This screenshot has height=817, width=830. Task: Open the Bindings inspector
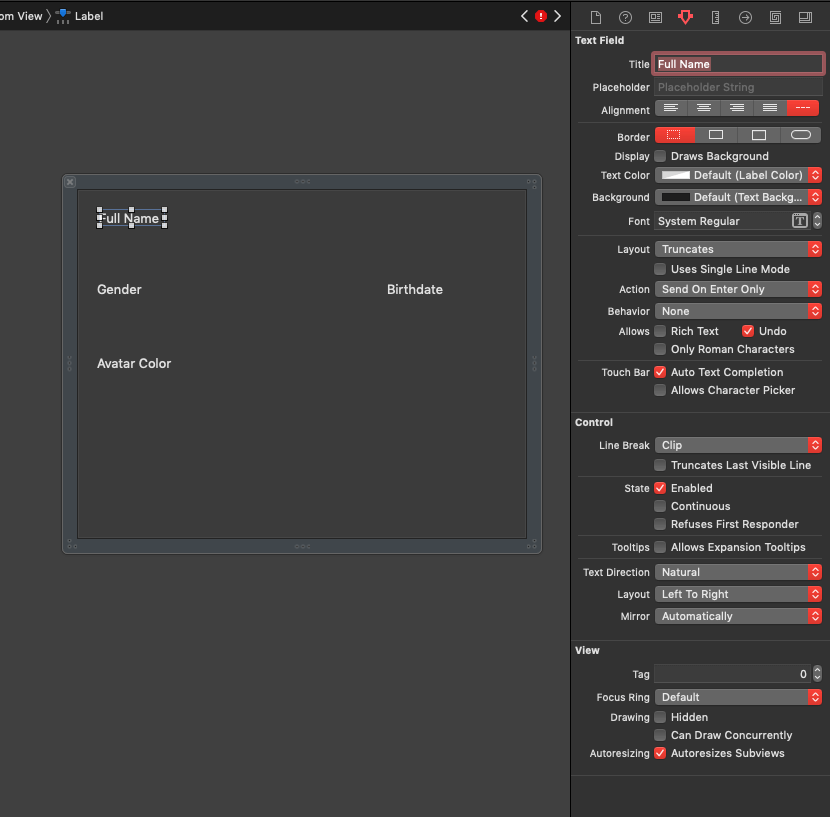click(775, 17)
